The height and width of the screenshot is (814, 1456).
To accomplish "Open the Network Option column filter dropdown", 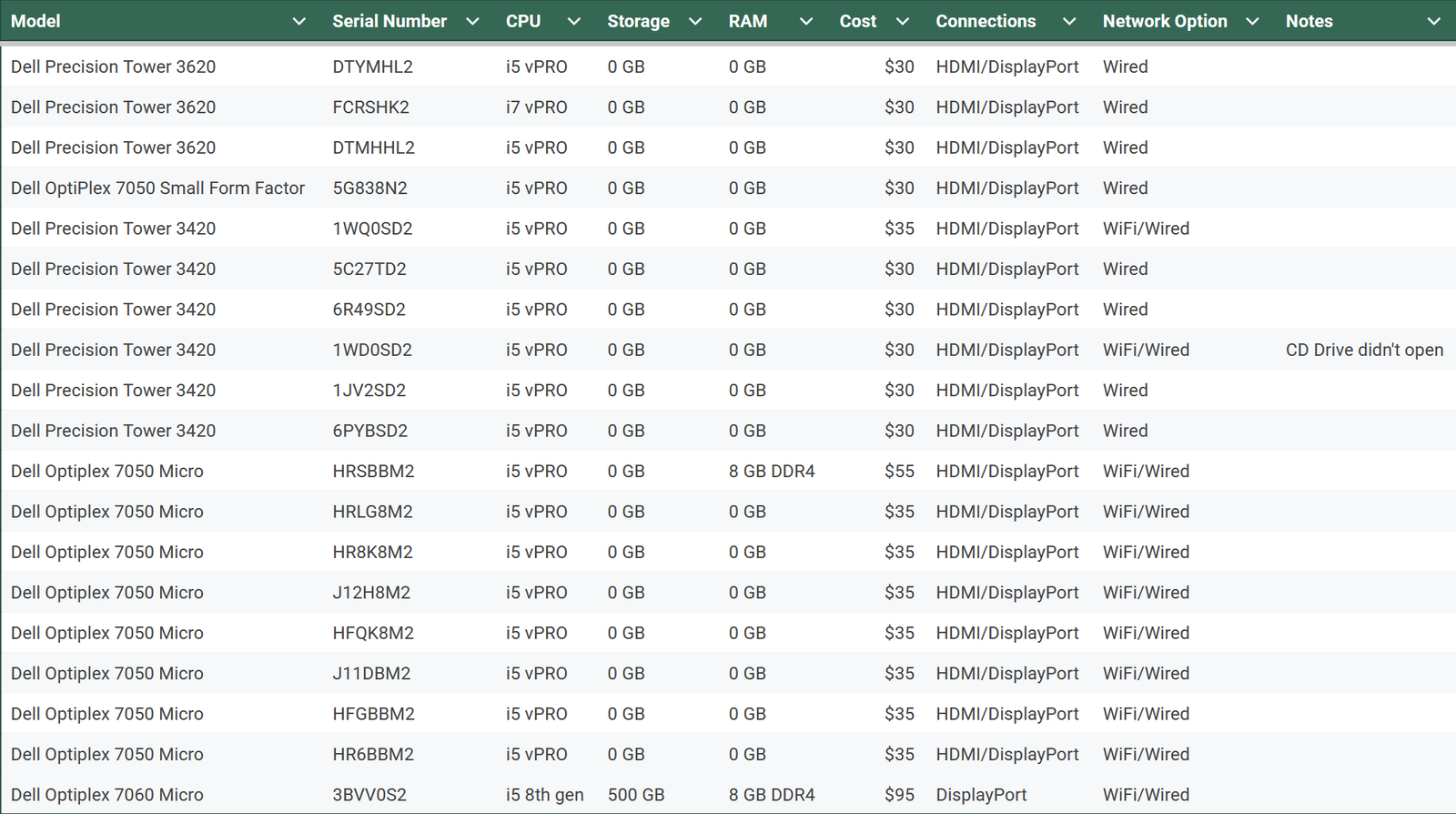I will [x=1252, y=22].
